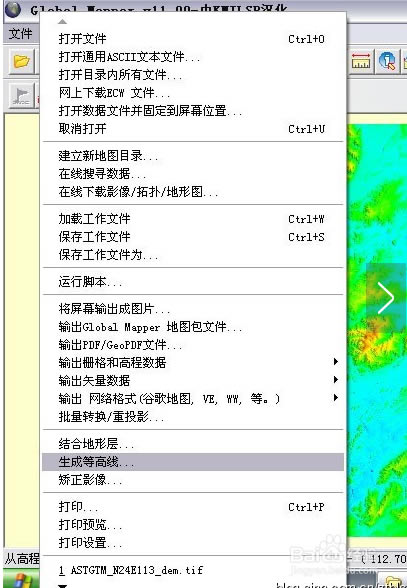Select 将屏幕输出成图片 entry
The width and height of the screenshot is (407, 588).
tap(193, 309)
